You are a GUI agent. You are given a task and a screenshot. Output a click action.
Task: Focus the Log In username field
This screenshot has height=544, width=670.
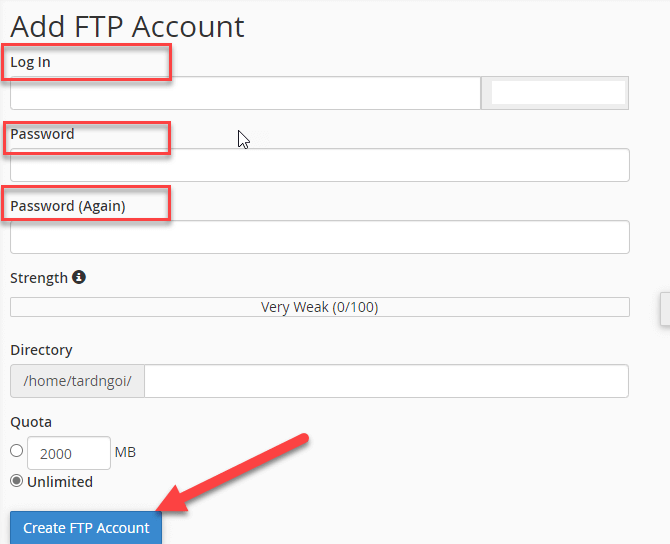coord(245,93)
